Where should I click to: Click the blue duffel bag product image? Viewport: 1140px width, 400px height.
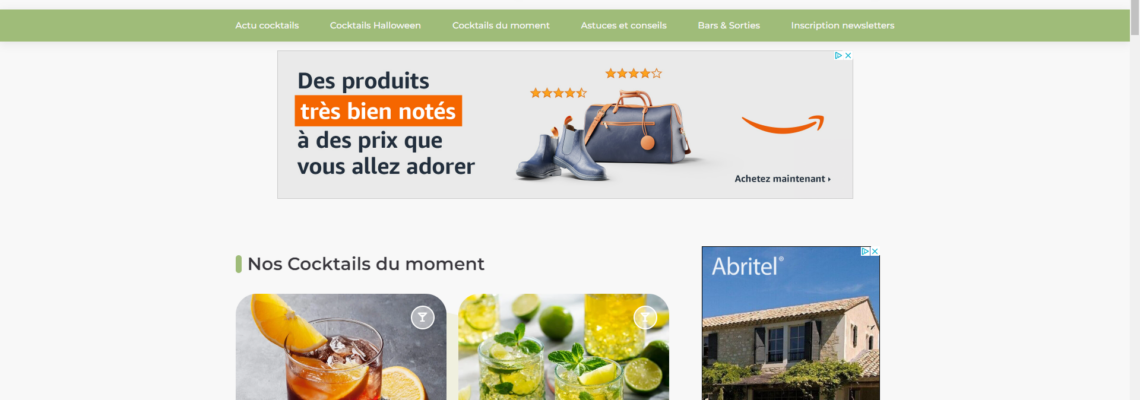click(636, 127)
